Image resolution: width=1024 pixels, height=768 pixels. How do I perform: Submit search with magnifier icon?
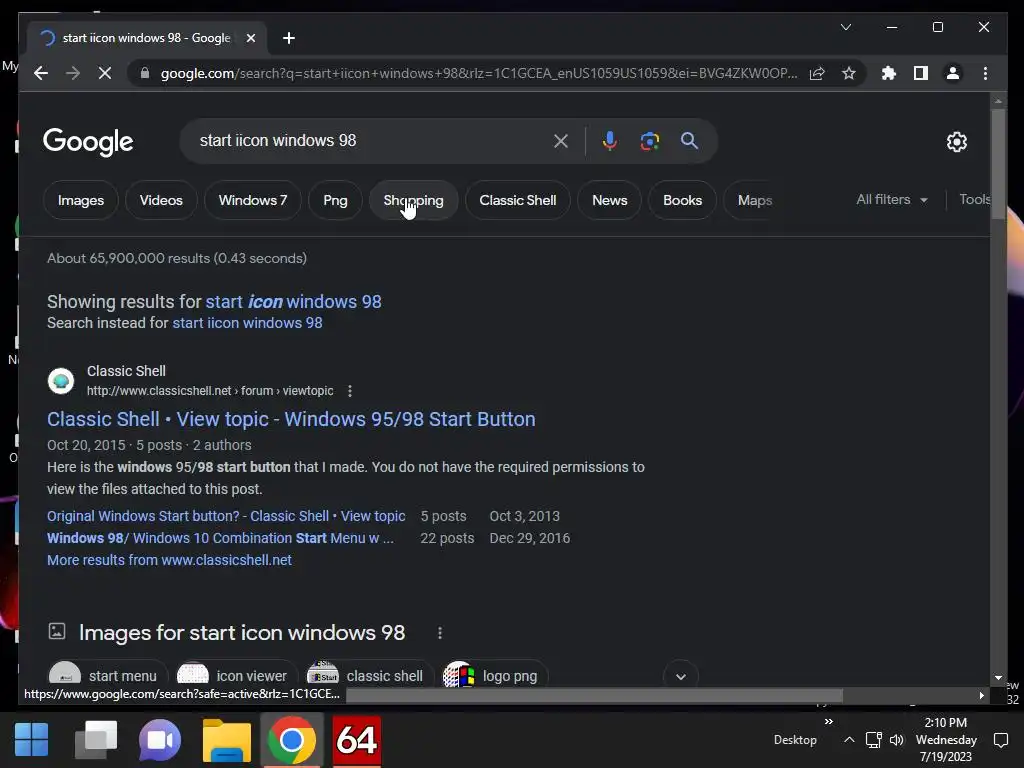[689, 140]
